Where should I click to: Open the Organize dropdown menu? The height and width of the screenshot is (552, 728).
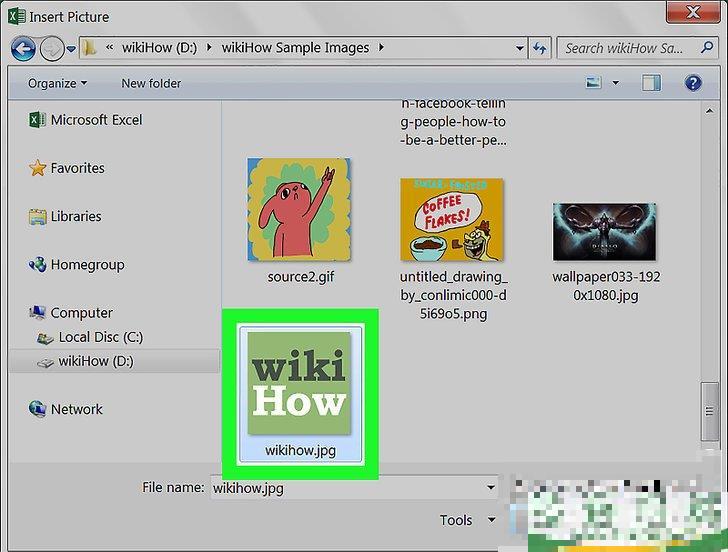click(x=57, y=83)
